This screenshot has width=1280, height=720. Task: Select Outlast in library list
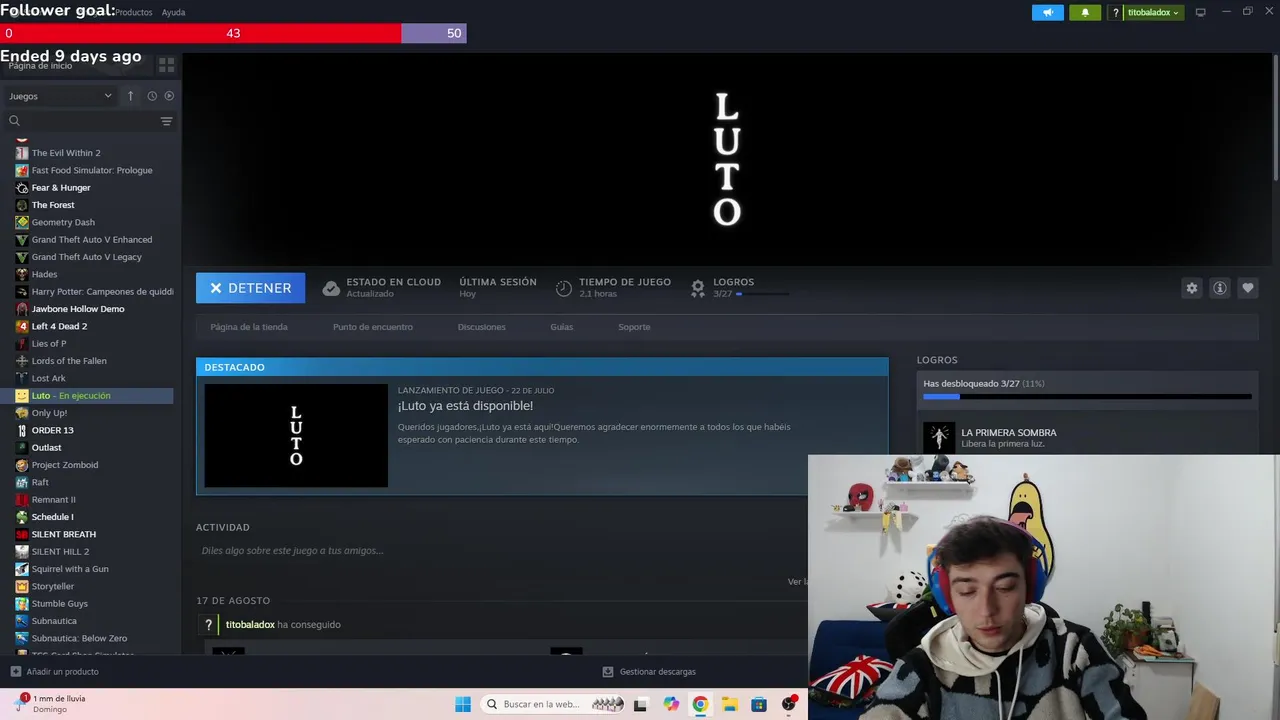46,448
